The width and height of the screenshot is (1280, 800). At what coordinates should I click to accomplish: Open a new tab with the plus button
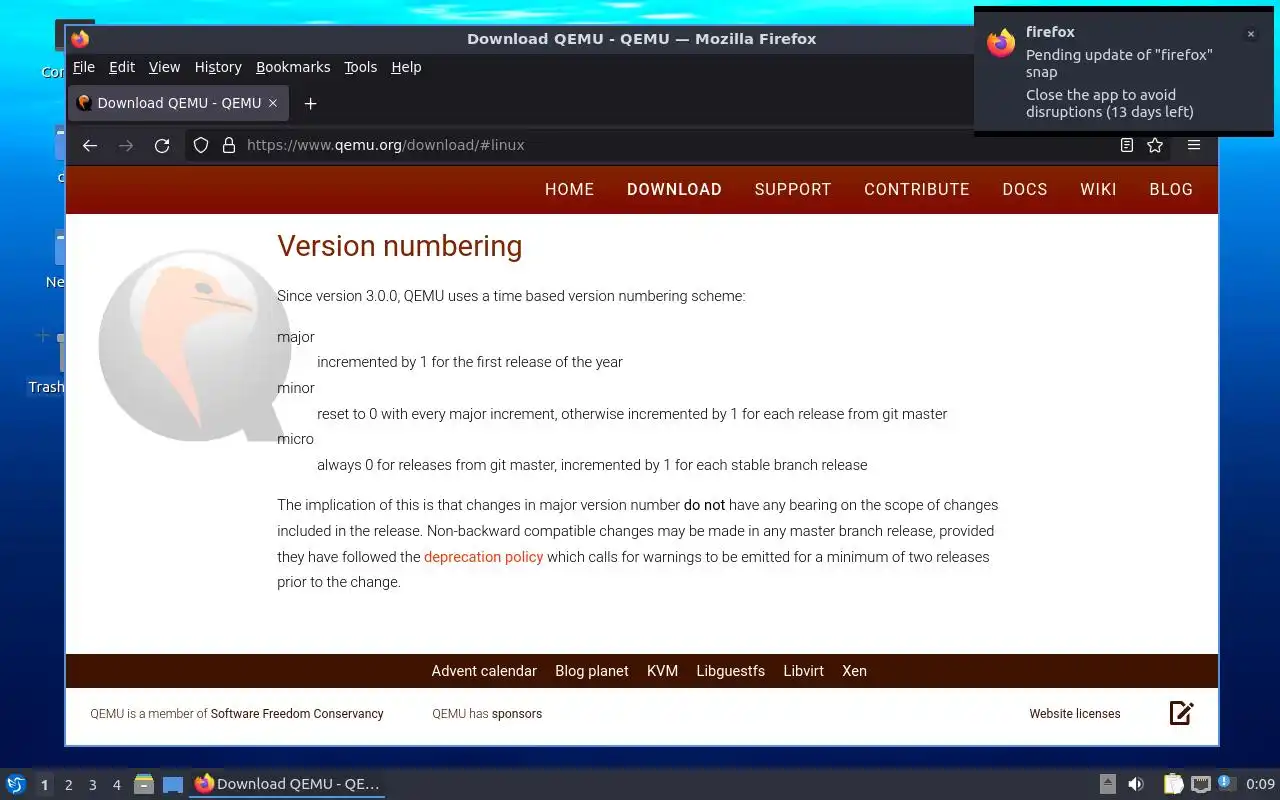[310, 103]
